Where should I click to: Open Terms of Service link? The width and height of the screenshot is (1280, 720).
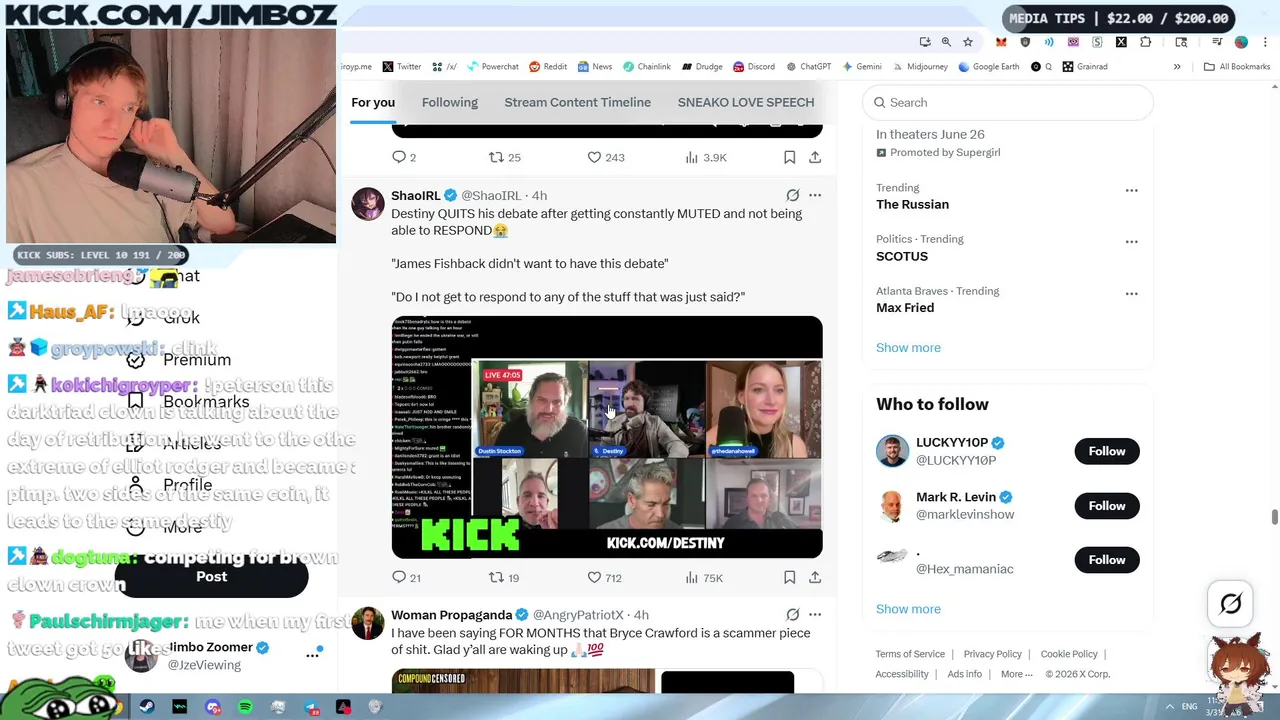[910, 654]
